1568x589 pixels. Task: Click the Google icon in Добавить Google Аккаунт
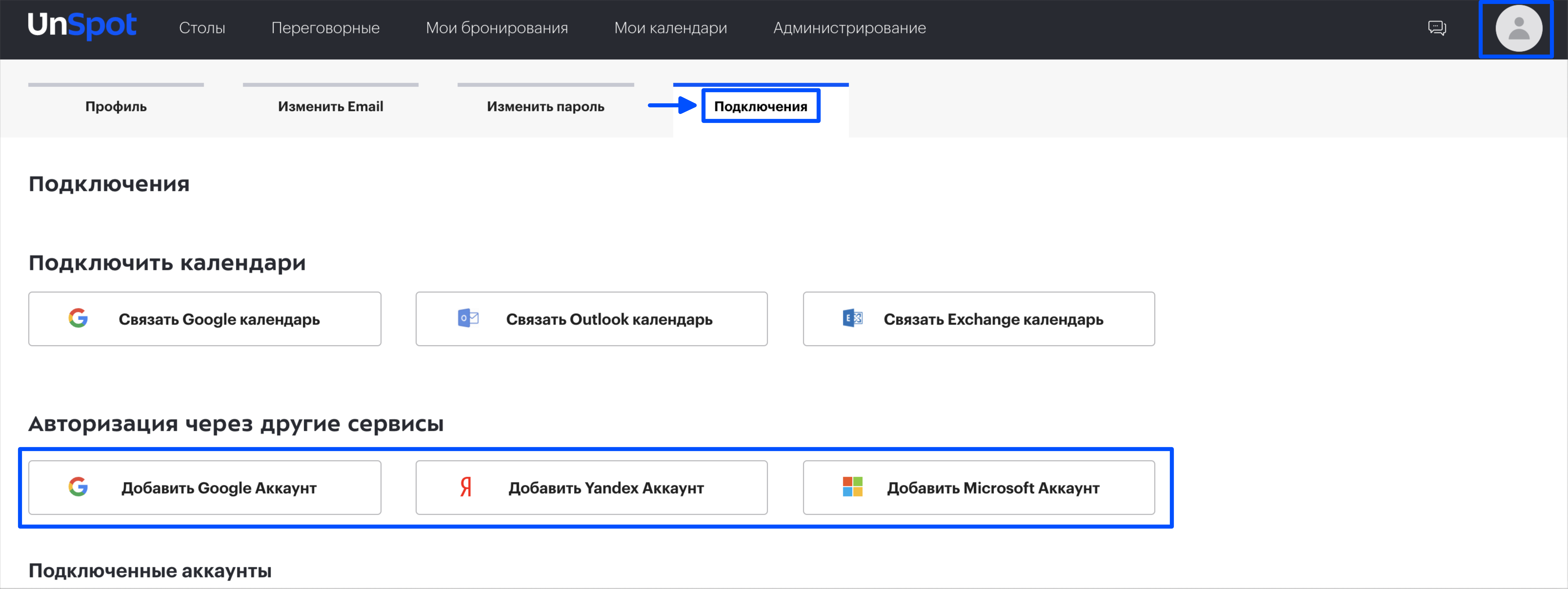[78, 487]
